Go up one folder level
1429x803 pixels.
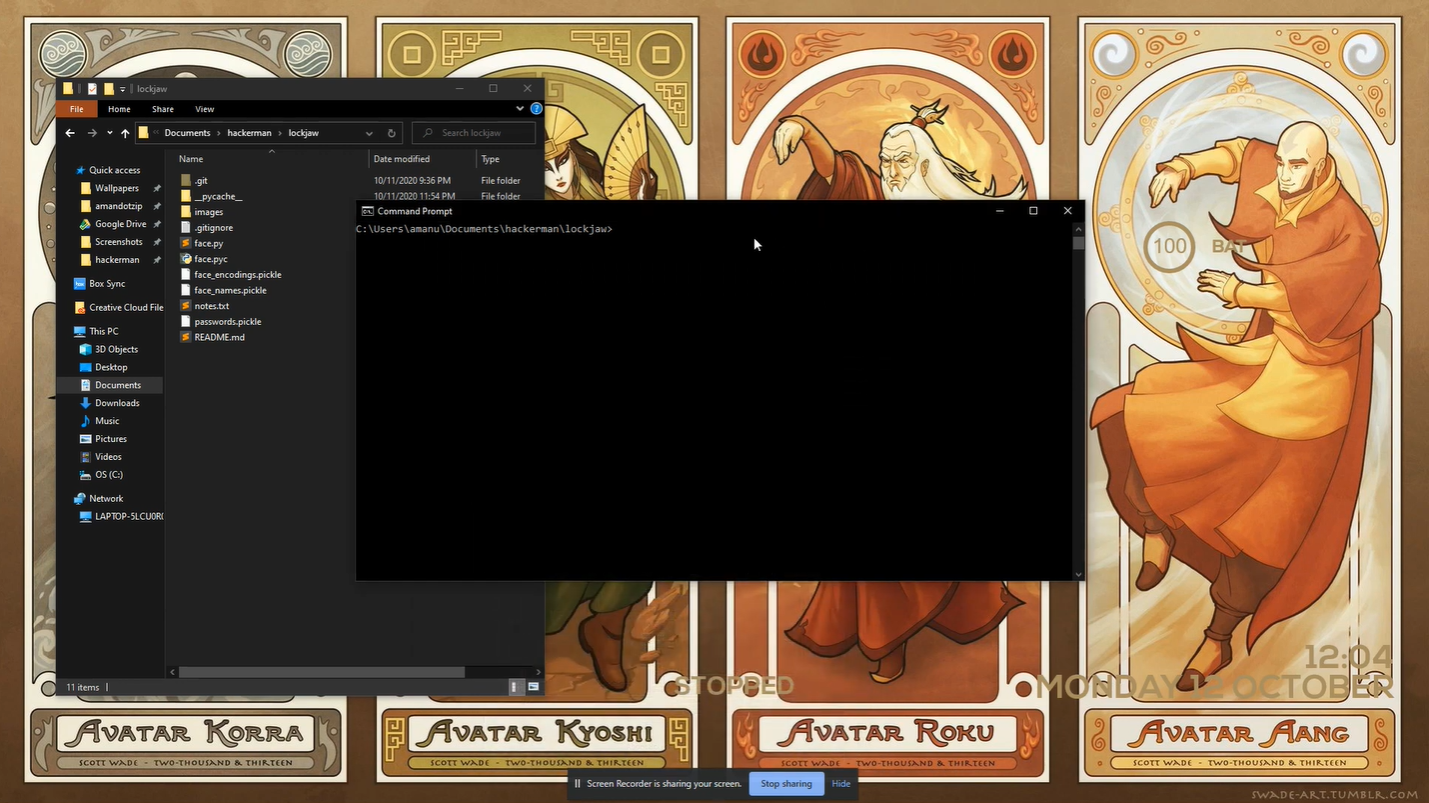tap(125, 133)
